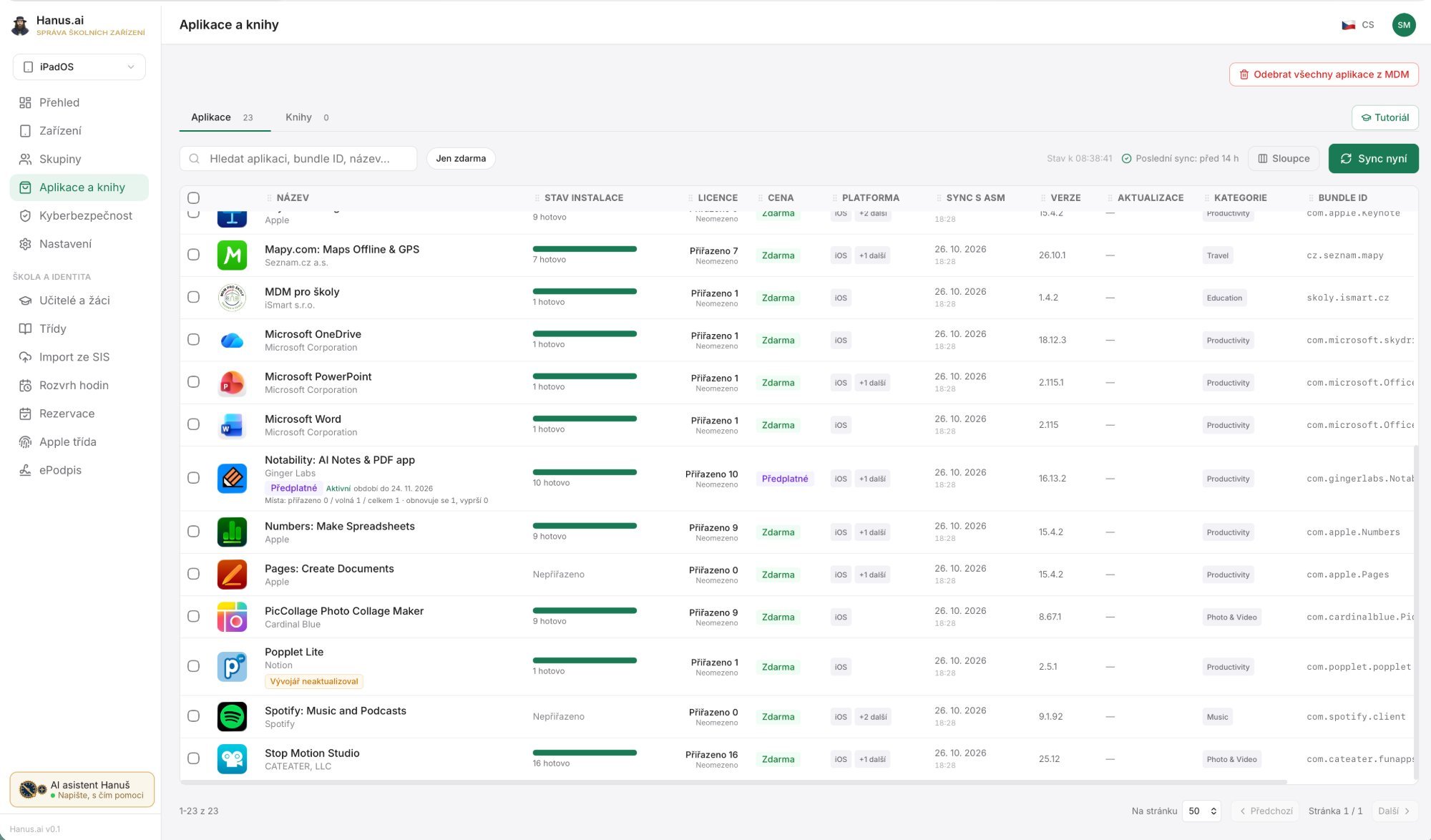This screenshot has width=1431, height=840.
Task: Click the Mapy.com green app icon
Action: [232, 255]
